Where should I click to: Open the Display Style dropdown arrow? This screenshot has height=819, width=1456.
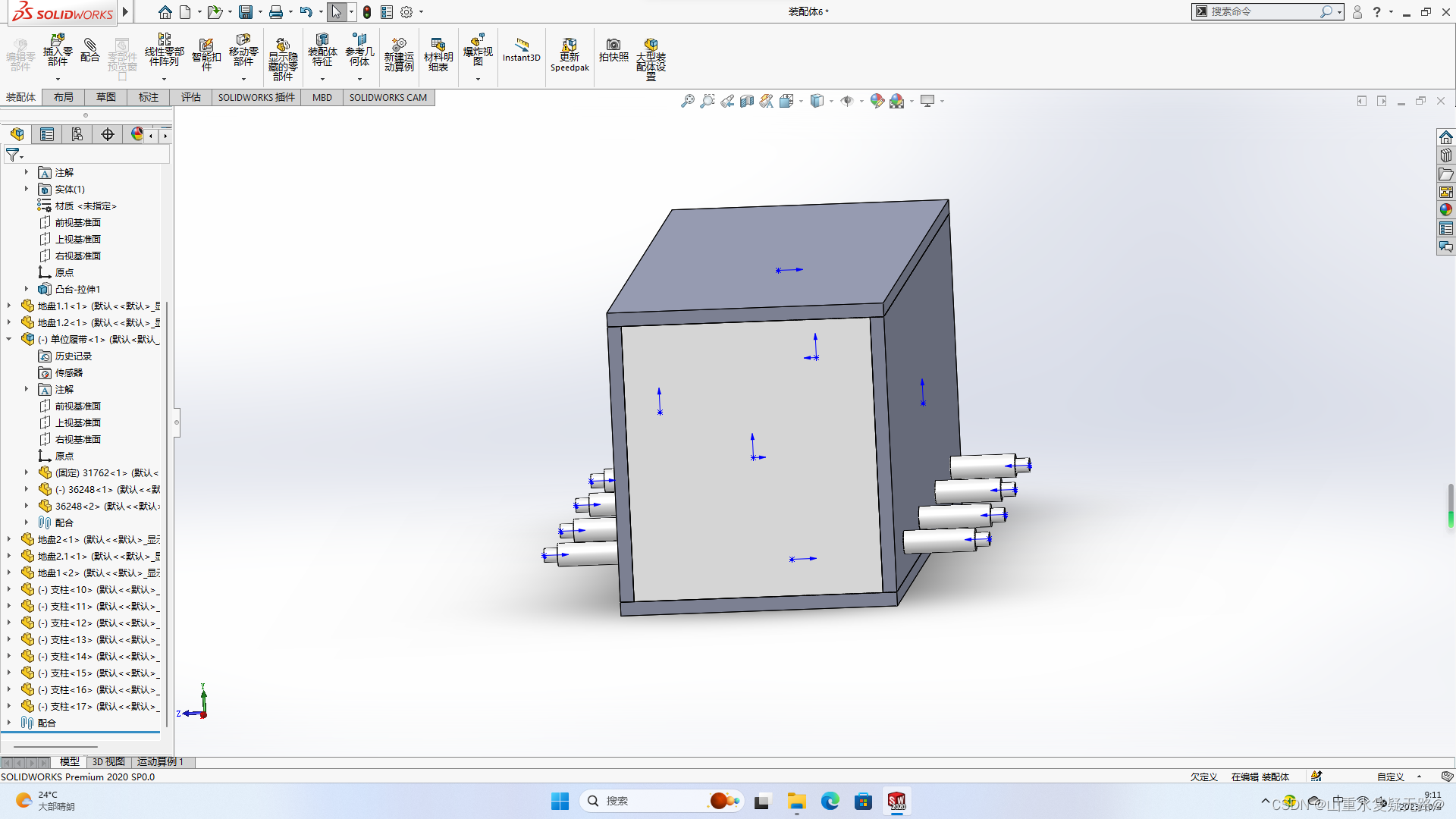pyautogui.click(x=830, y=100)
